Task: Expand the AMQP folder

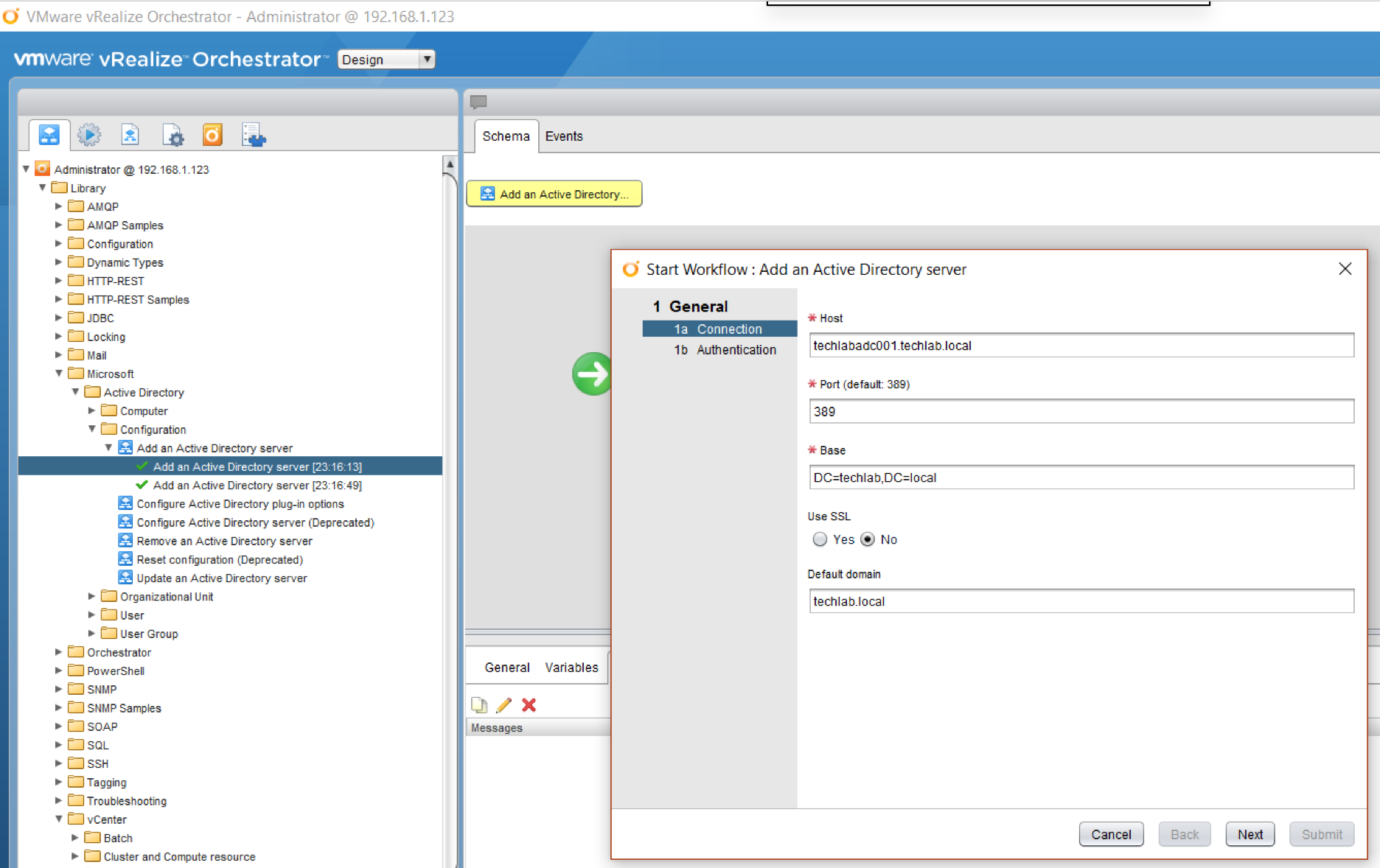Action: click(59, 206)
